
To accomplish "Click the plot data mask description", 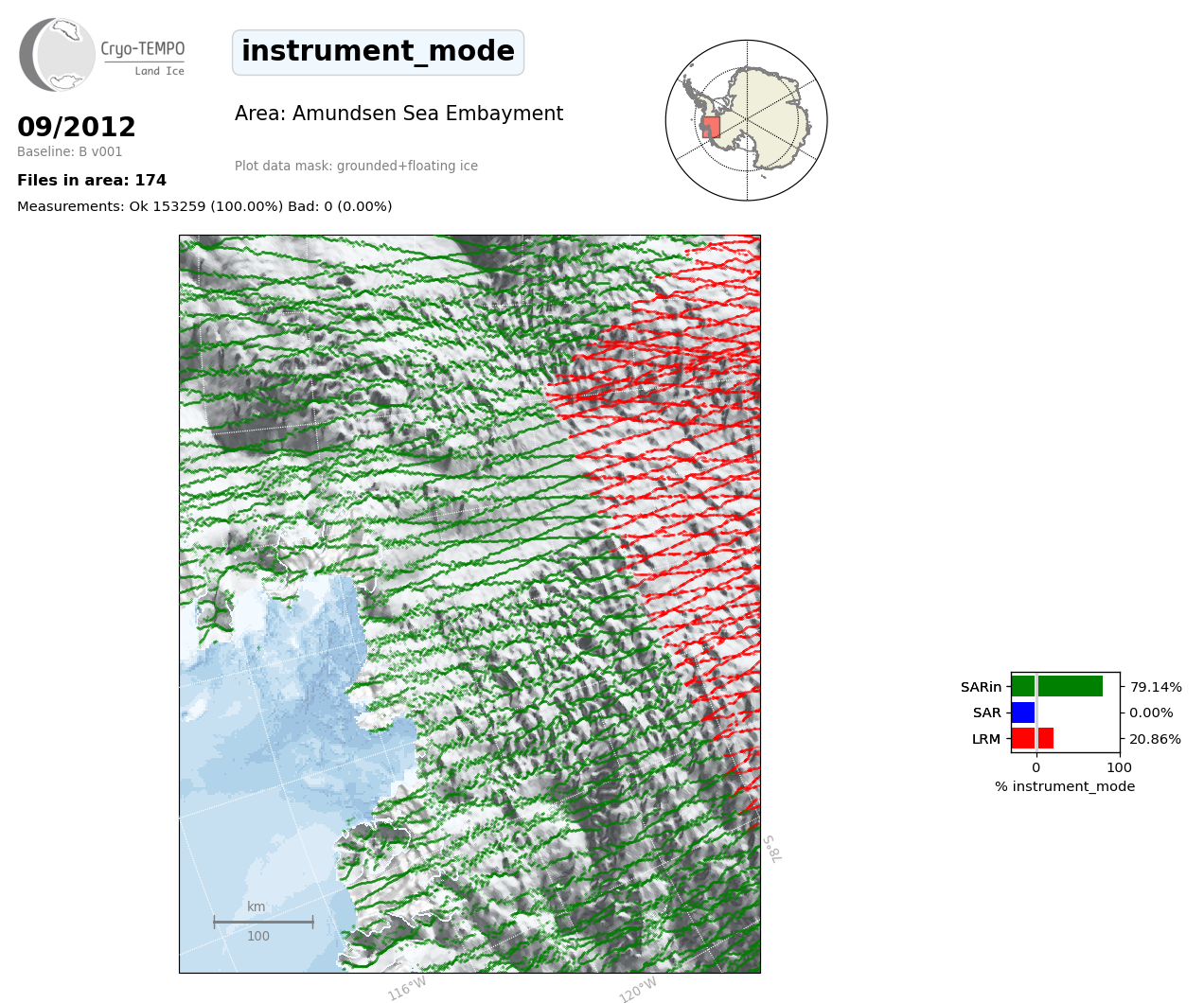I will point(356,167).
